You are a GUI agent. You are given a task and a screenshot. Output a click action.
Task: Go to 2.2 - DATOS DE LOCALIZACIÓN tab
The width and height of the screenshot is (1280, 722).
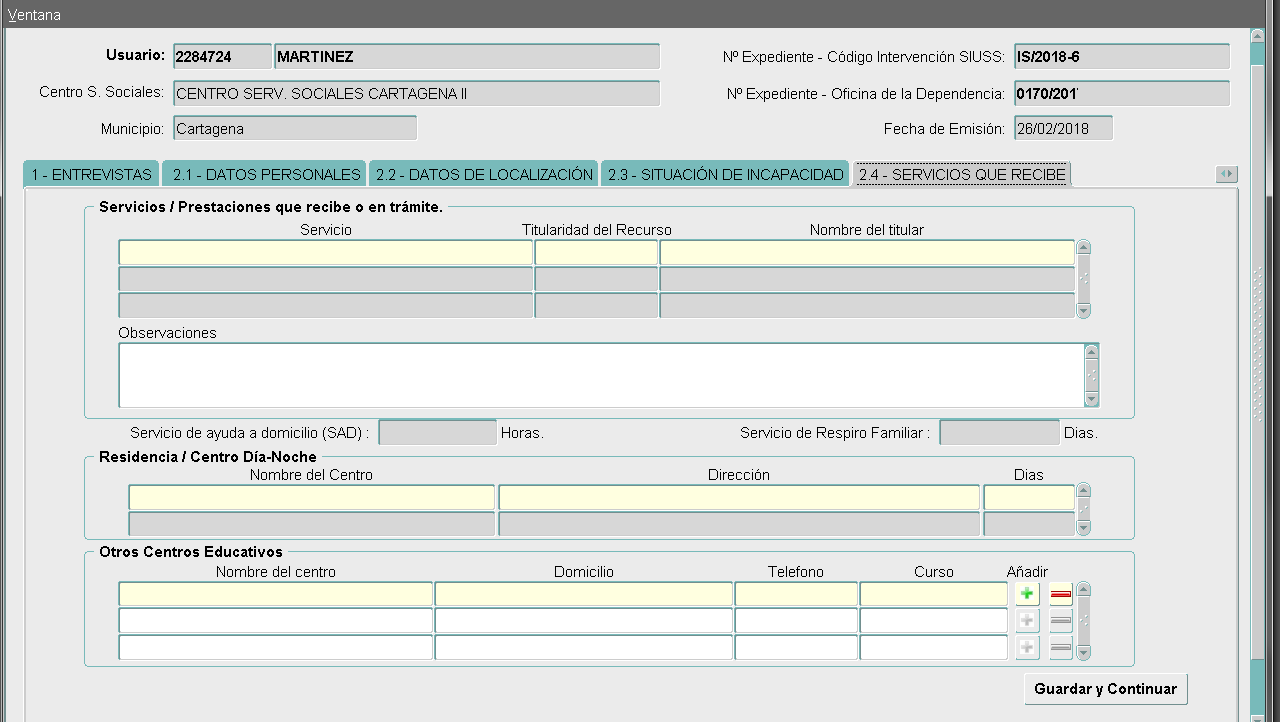484,175
